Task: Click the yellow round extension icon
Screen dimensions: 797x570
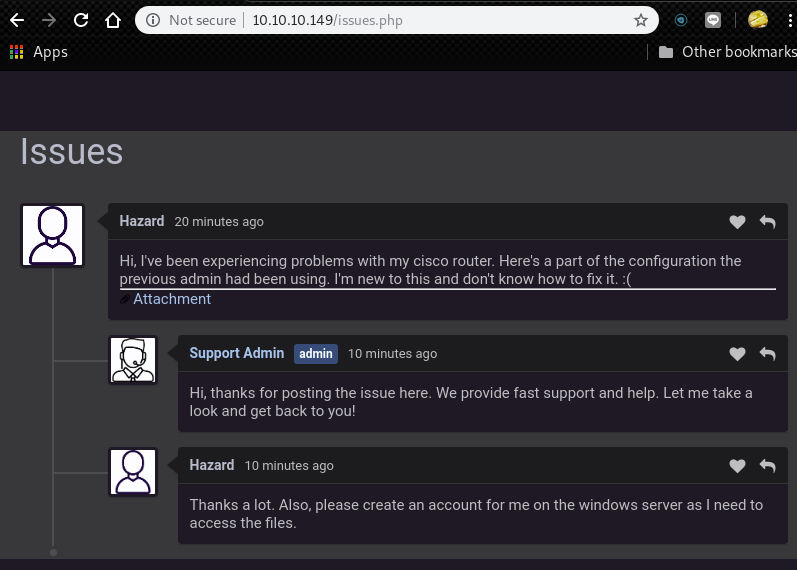Action: (x=758, y=20)
